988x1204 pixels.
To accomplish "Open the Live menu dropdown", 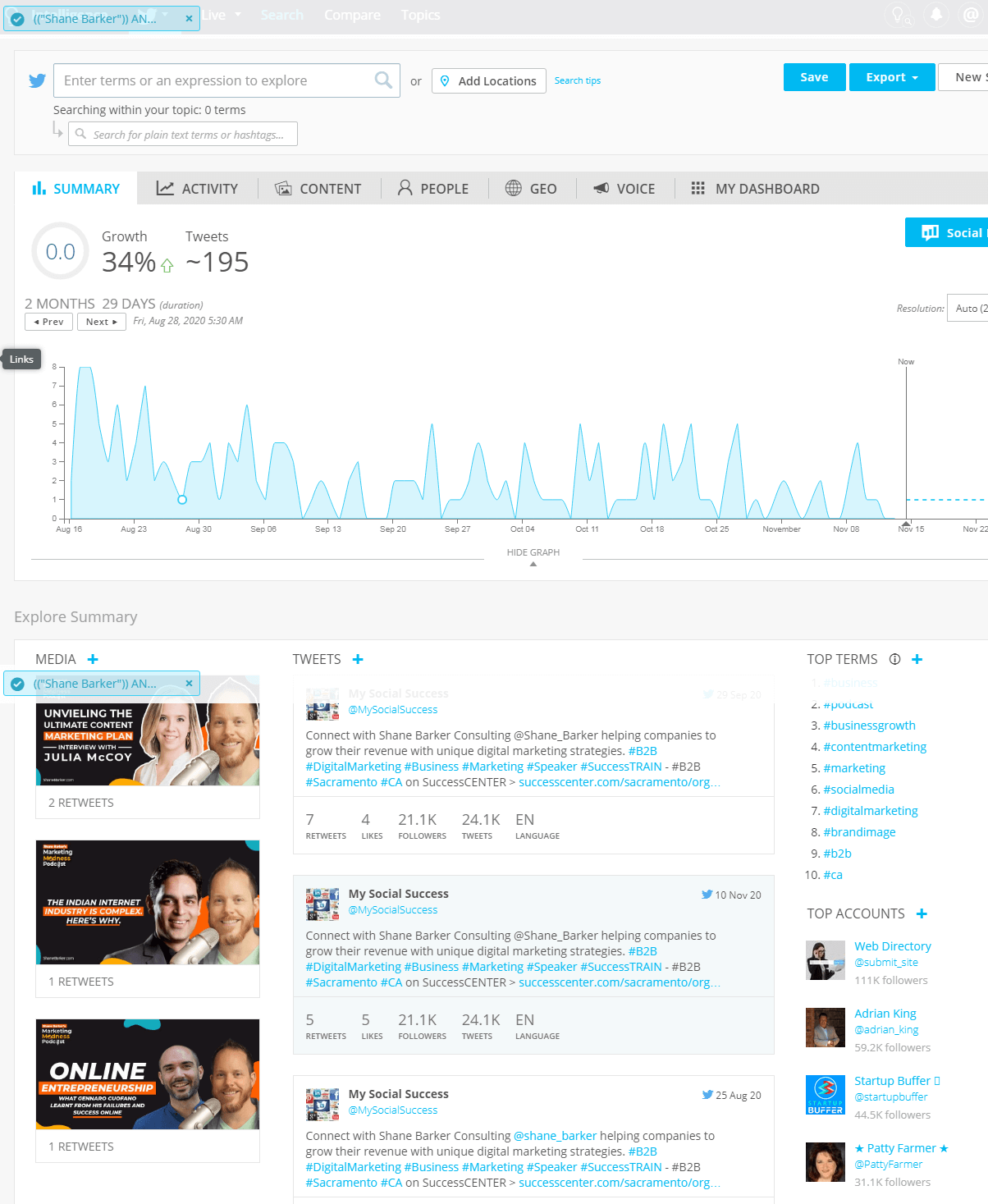I will coord(222,15).
